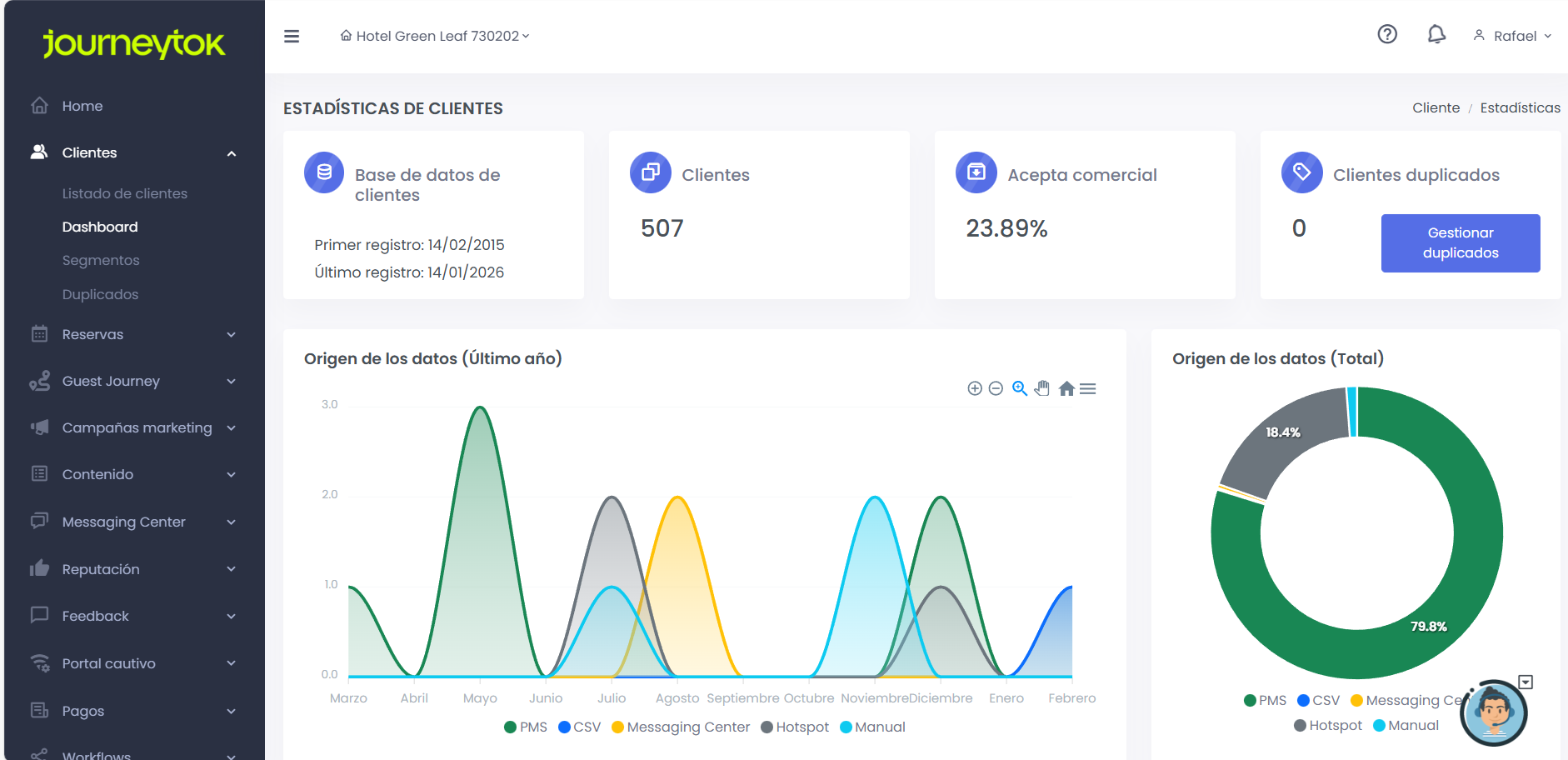Image resolution: width=1568 pixels, height=760 pixels.
Task: Expand the Guest Journey sidebar section
Action: (x=133, y=381)
